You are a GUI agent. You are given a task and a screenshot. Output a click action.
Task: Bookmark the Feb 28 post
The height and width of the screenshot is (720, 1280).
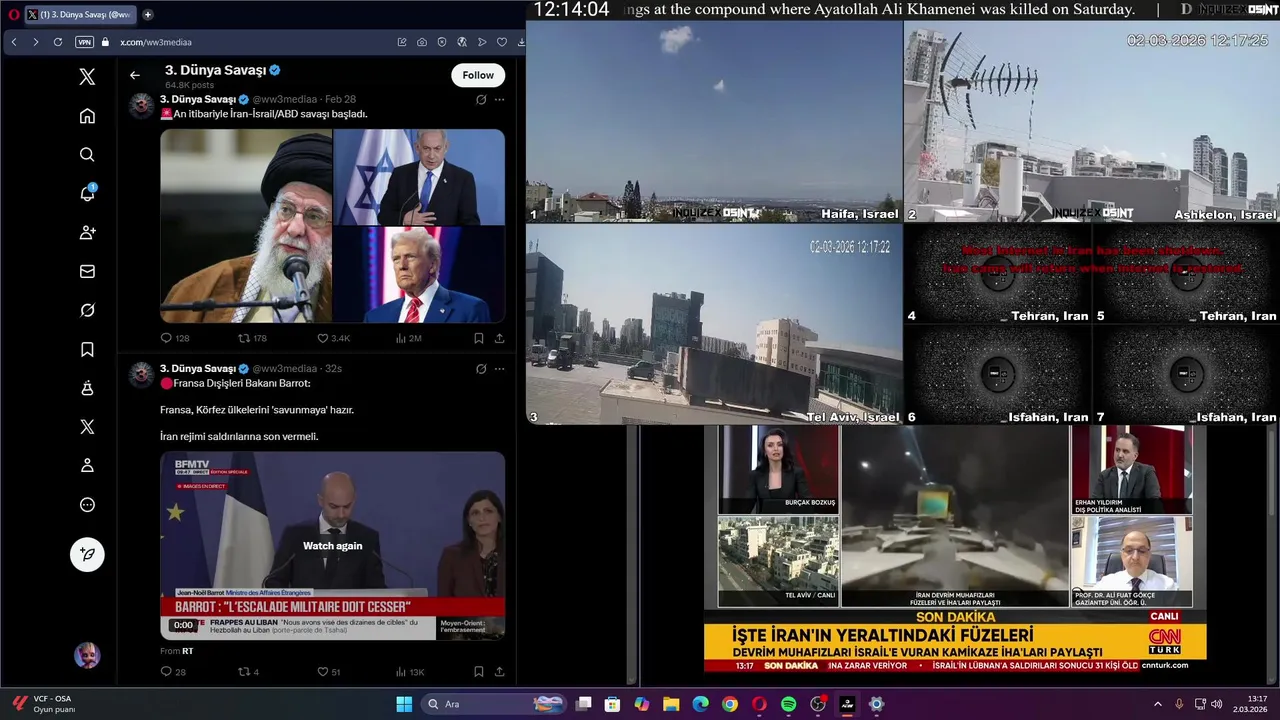click(479, 338)
